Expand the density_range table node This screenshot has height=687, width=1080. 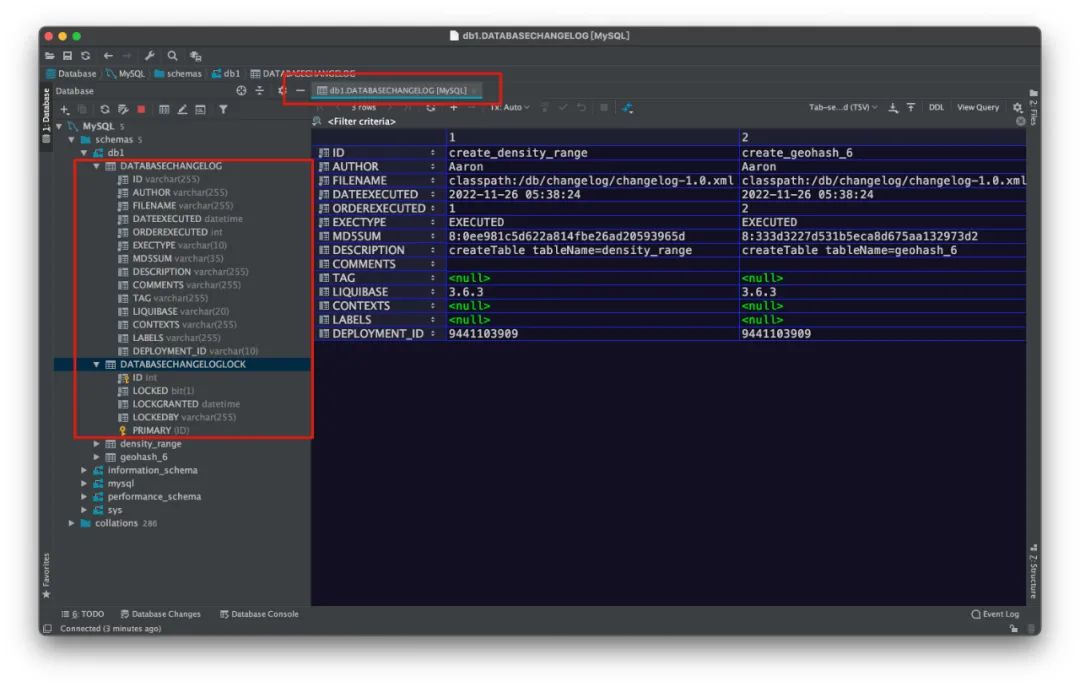[96, 444]
